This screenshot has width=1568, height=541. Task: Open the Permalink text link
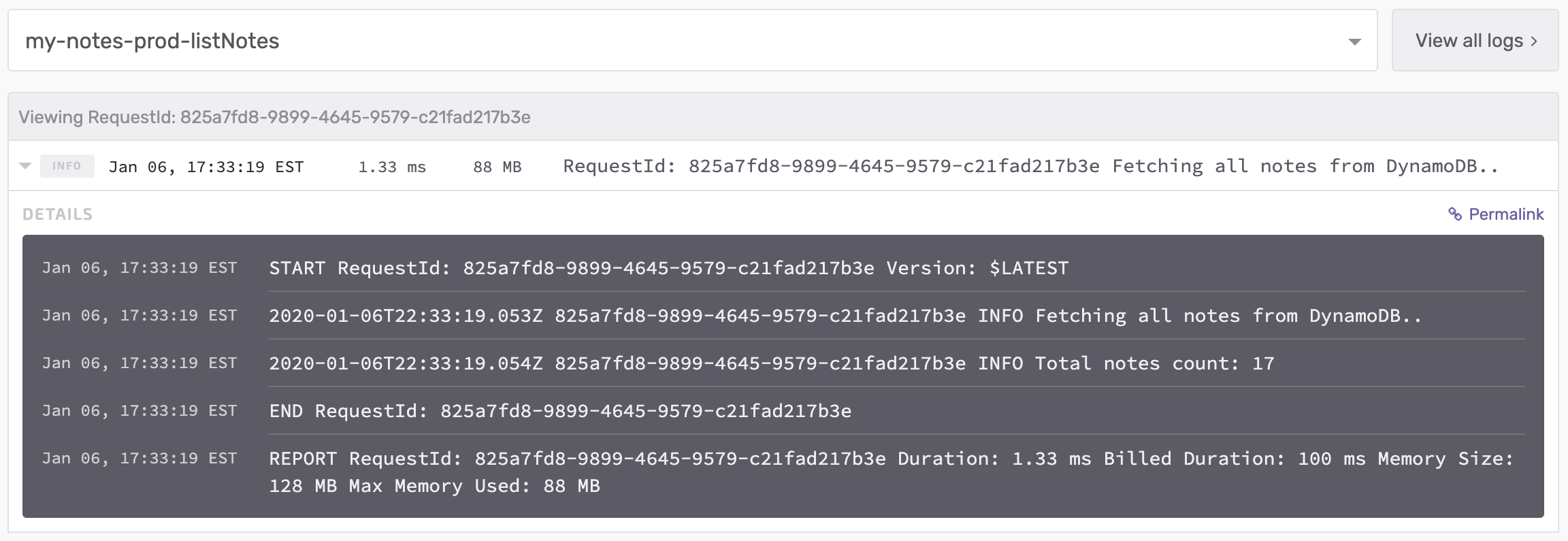click(1505, 214)
